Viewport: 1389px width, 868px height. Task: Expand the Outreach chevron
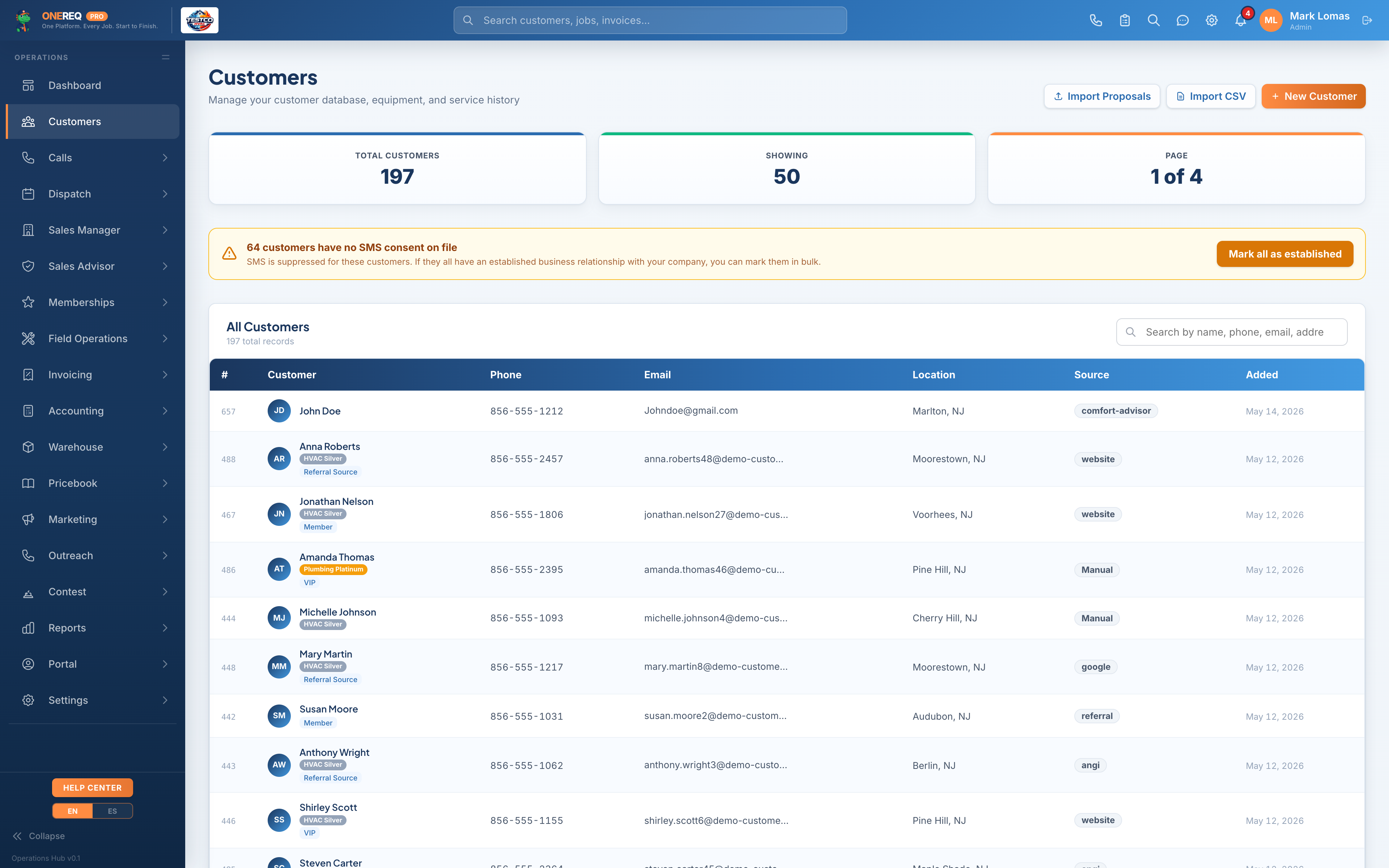point(165,556)
